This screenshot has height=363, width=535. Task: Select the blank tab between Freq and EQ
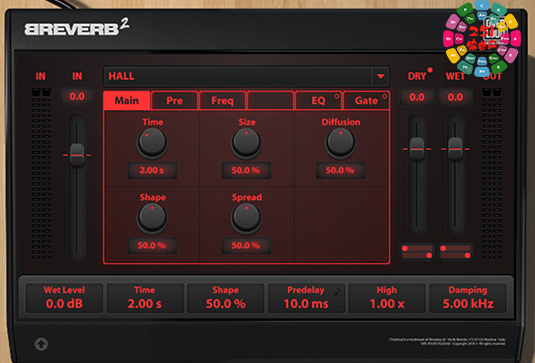[270, 101]
